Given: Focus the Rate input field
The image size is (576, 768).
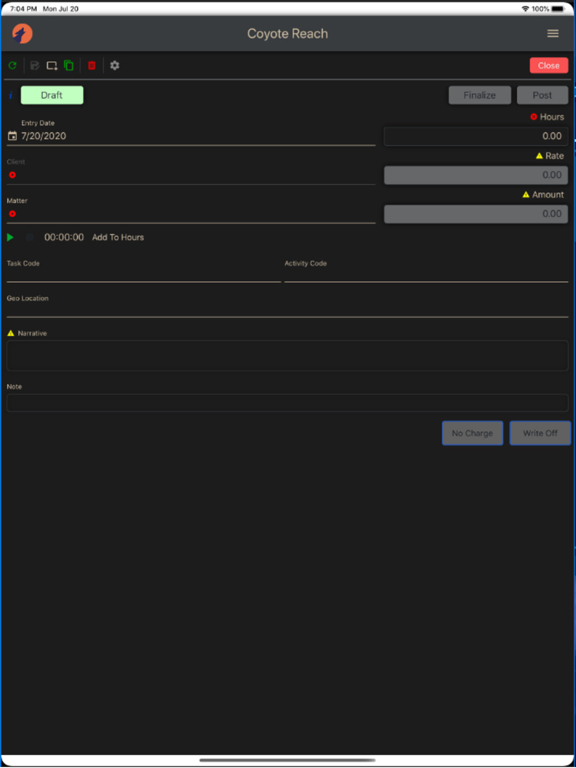Looking at the screenshot, I should tap(476, 175).
